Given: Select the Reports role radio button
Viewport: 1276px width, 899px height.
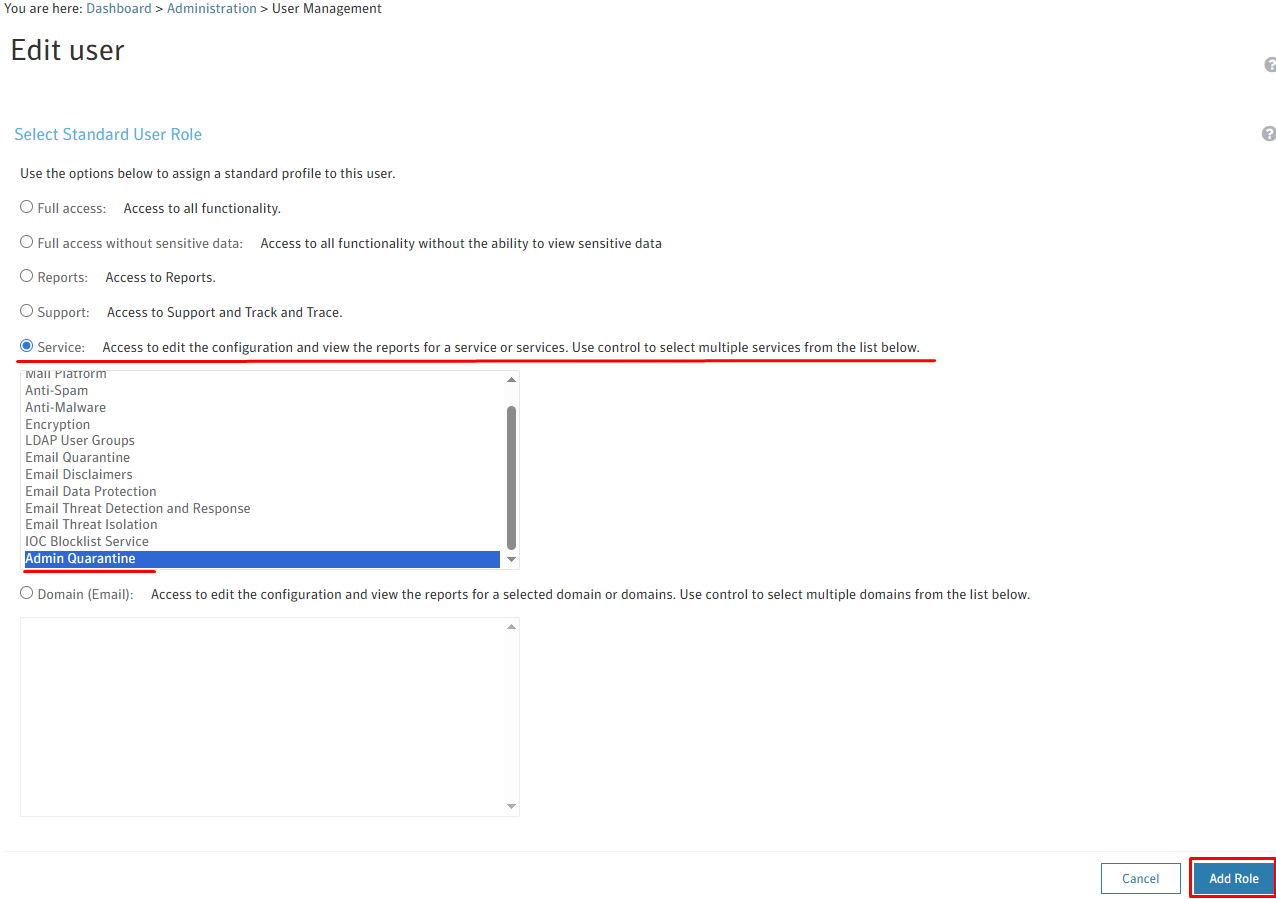Looking at the screenshot, I should click(x=27, y=276).
